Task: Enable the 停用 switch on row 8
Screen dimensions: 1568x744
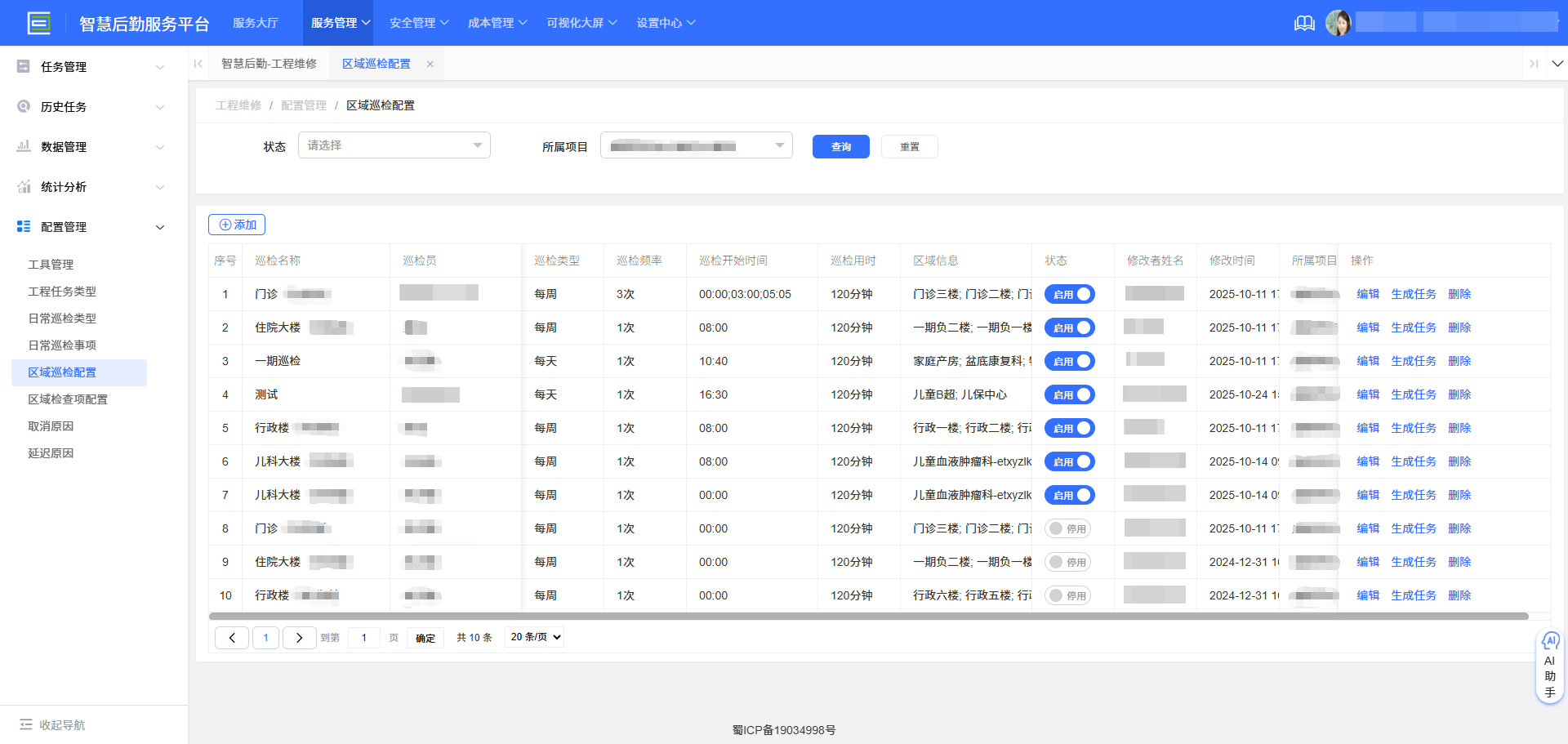Action: 1067,528
